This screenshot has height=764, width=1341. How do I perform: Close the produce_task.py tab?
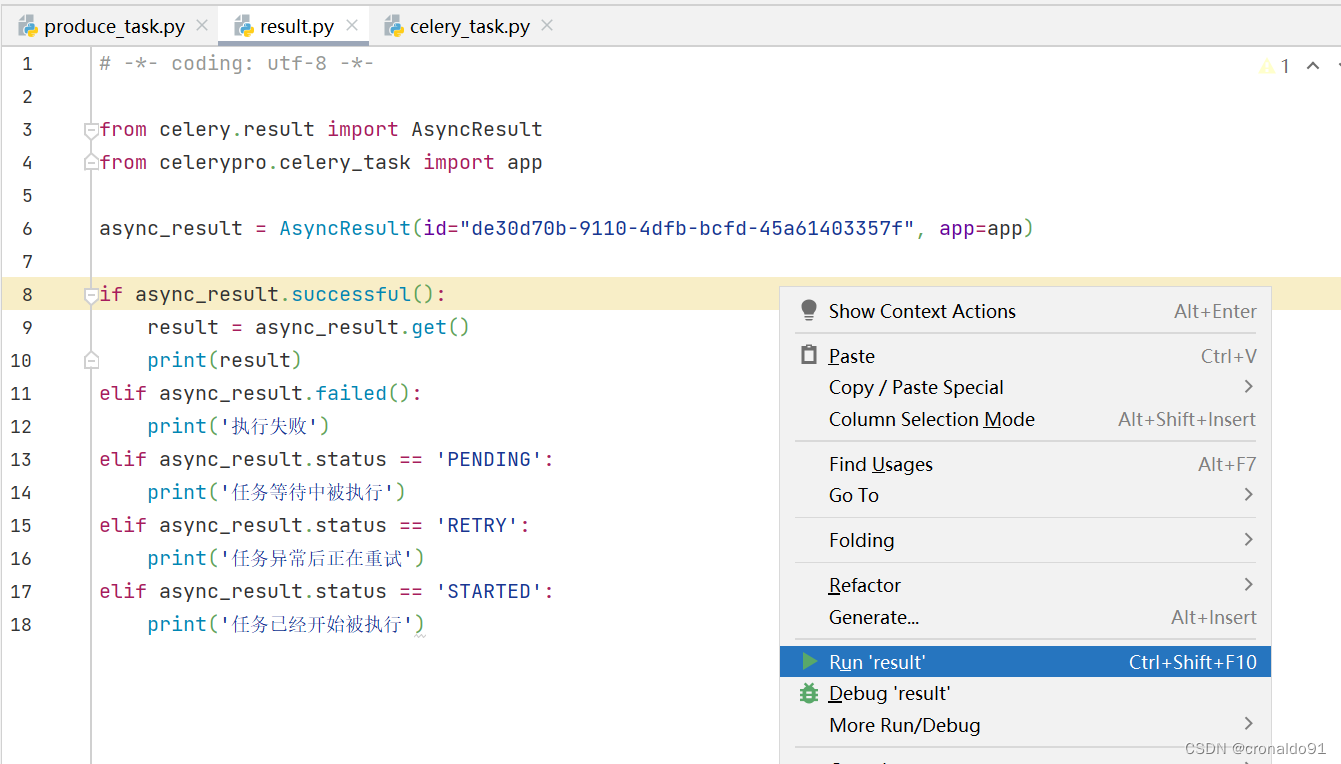click(x=202, y=25)
